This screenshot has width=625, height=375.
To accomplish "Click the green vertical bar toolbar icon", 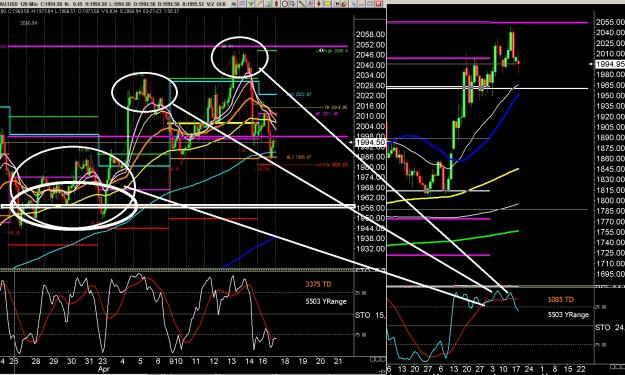I will (269, 4).
